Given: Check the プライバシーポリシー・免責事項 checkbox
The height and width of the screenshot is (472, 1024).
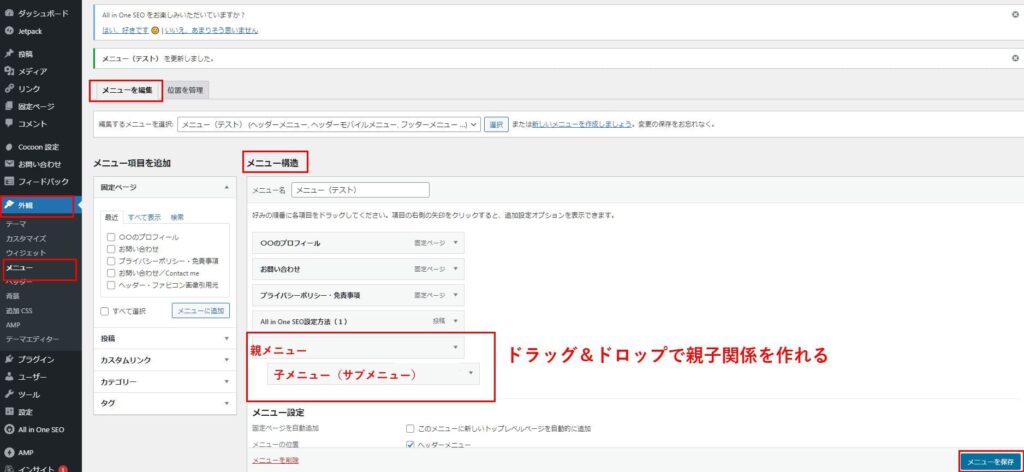Looking at the screenshot, I should click(x=112, y=260).
